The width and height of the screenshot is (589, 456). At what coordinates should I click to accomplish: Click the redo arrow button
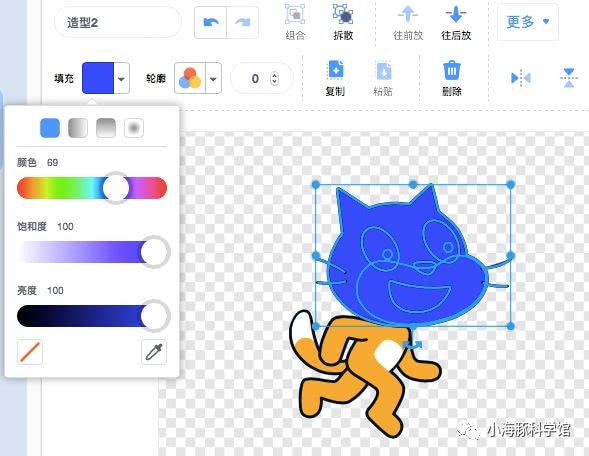click(243, 23)
